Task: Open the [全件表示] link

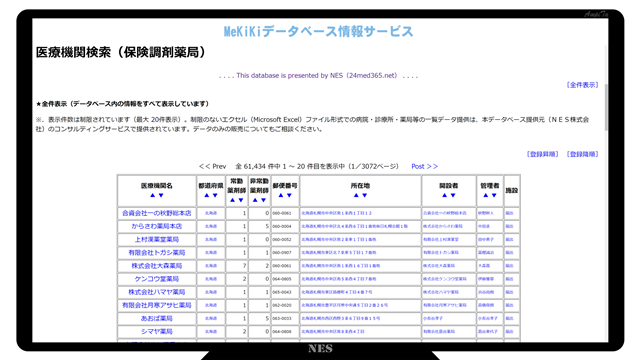Action: click(x=582, y=85)
